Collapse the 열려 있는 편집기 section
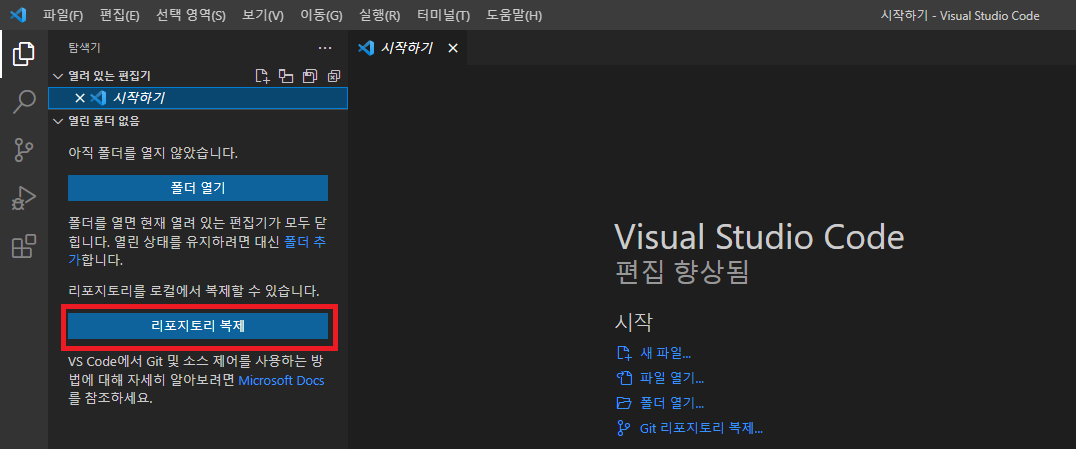Viewport: 1076px width, 449px height. tap(58, 76)
